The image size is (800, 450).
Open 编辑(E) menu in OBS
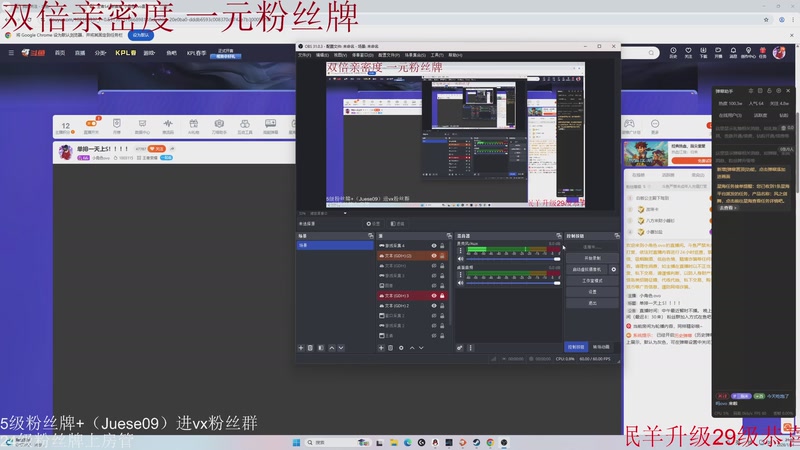[322, 55]
